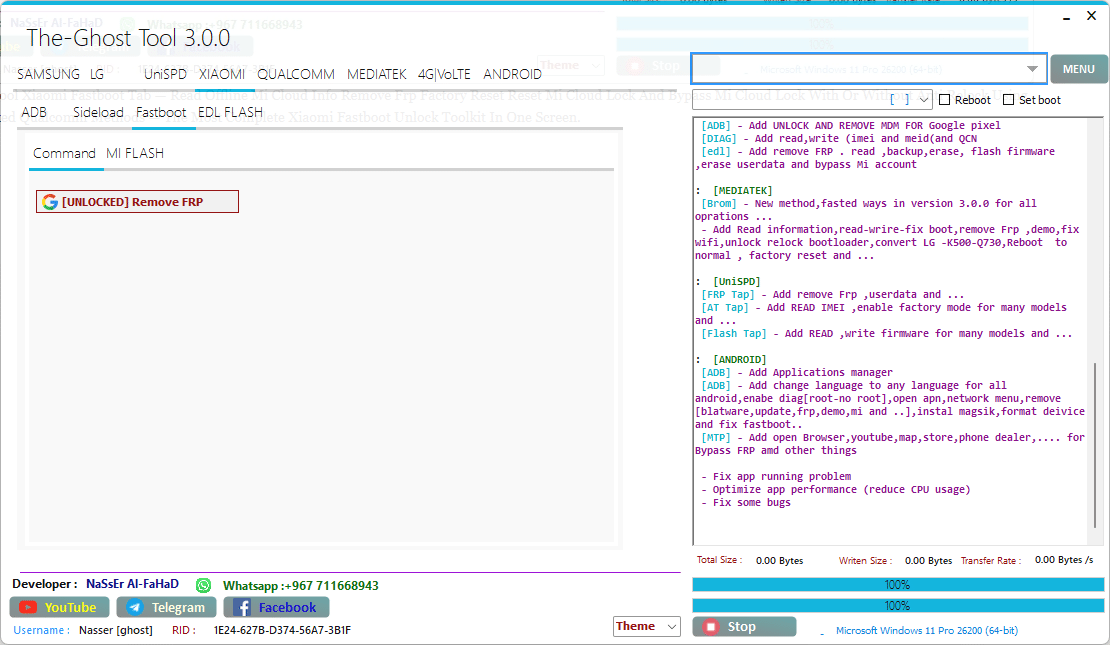The height and width of the screenshot is (645, 1110).
Task: Minimize the Ghost Tool window
Action: click(x=1066, y=17)
